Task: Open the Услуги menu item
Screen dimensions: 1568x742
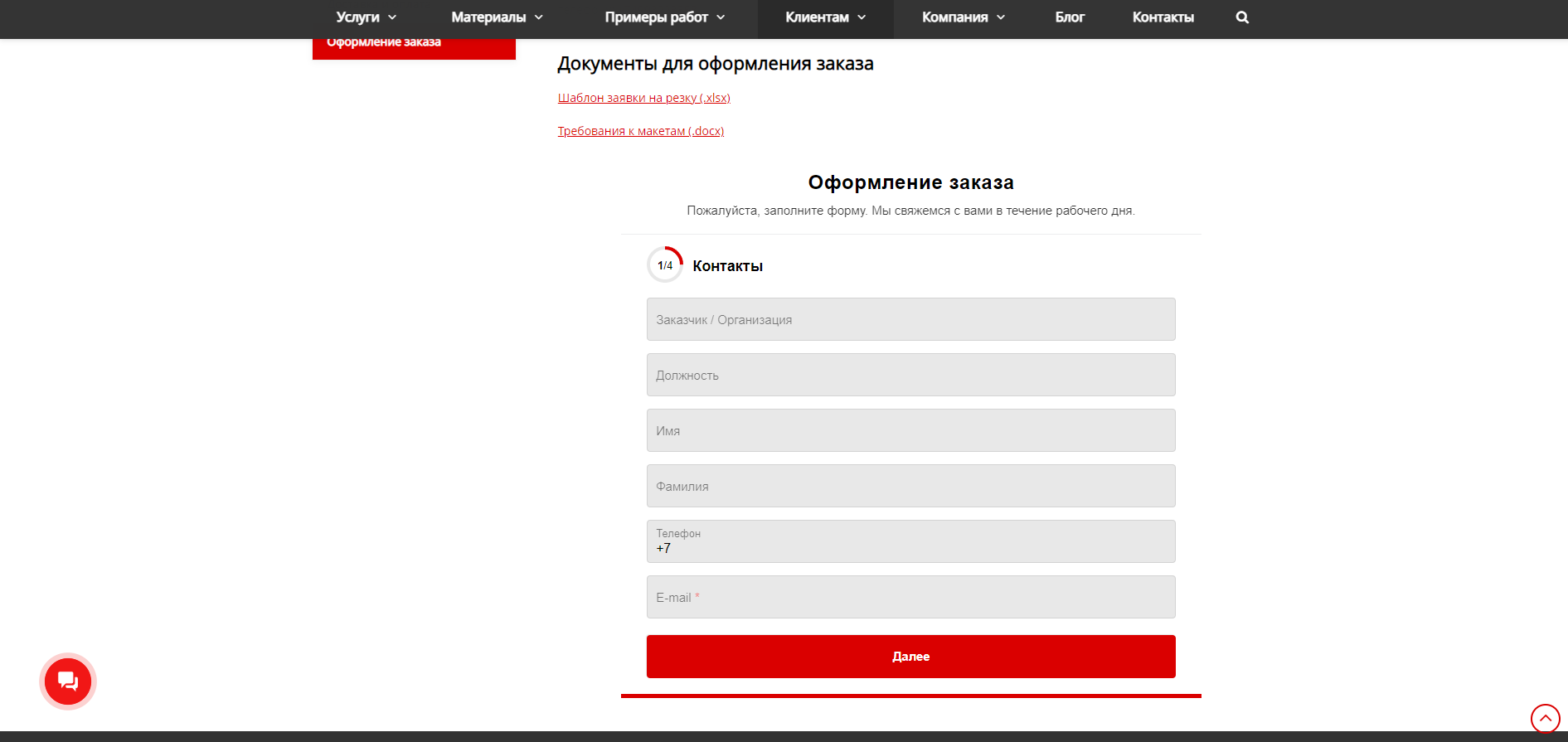Action: (x=357, y=17)
